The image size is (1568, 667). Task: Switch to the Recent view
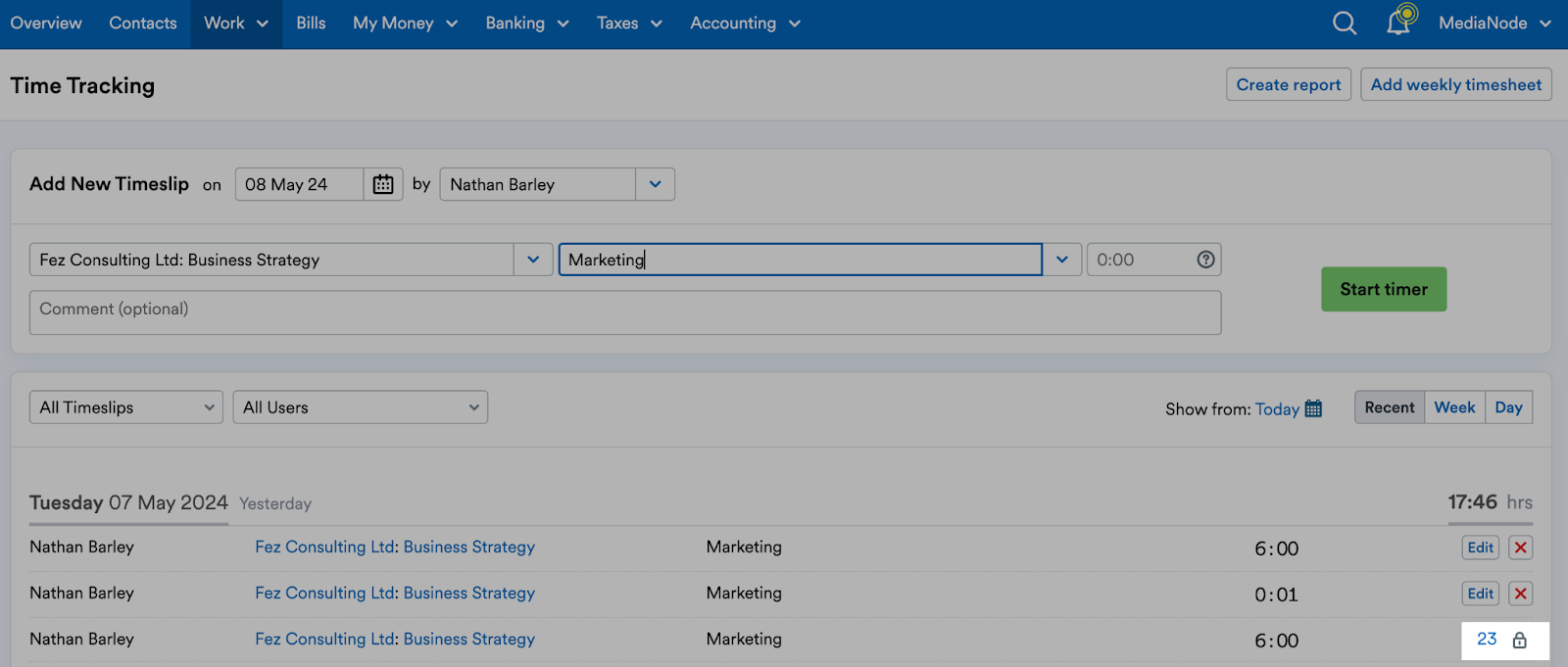click(1390, 407)
